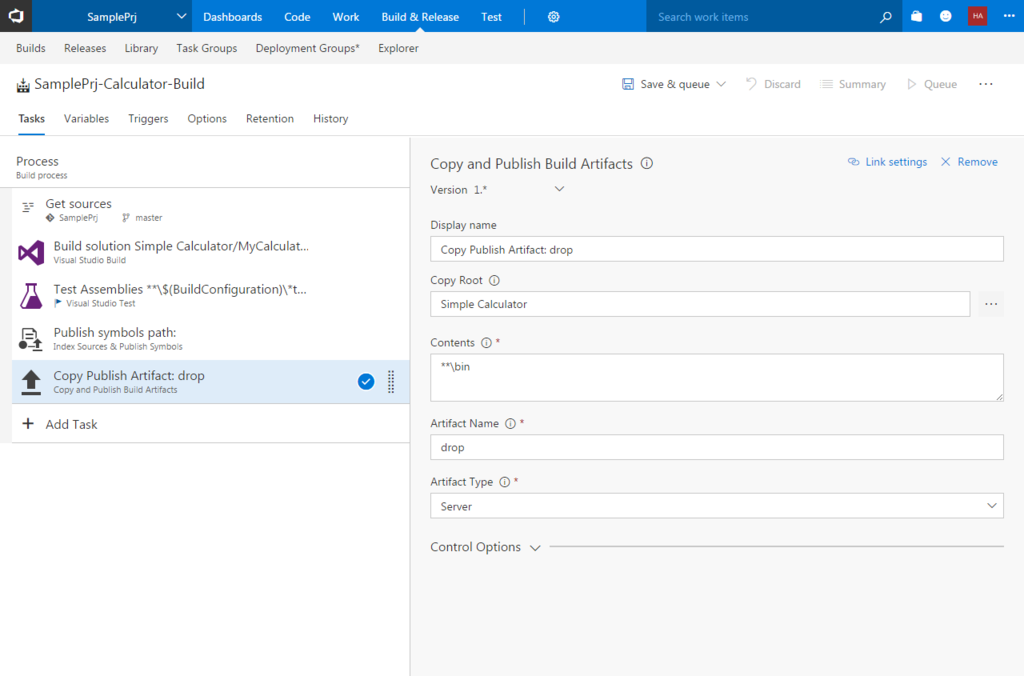Go to the Builds page
This screenshot has width=1024, height=676.
[x=31, y=48]
